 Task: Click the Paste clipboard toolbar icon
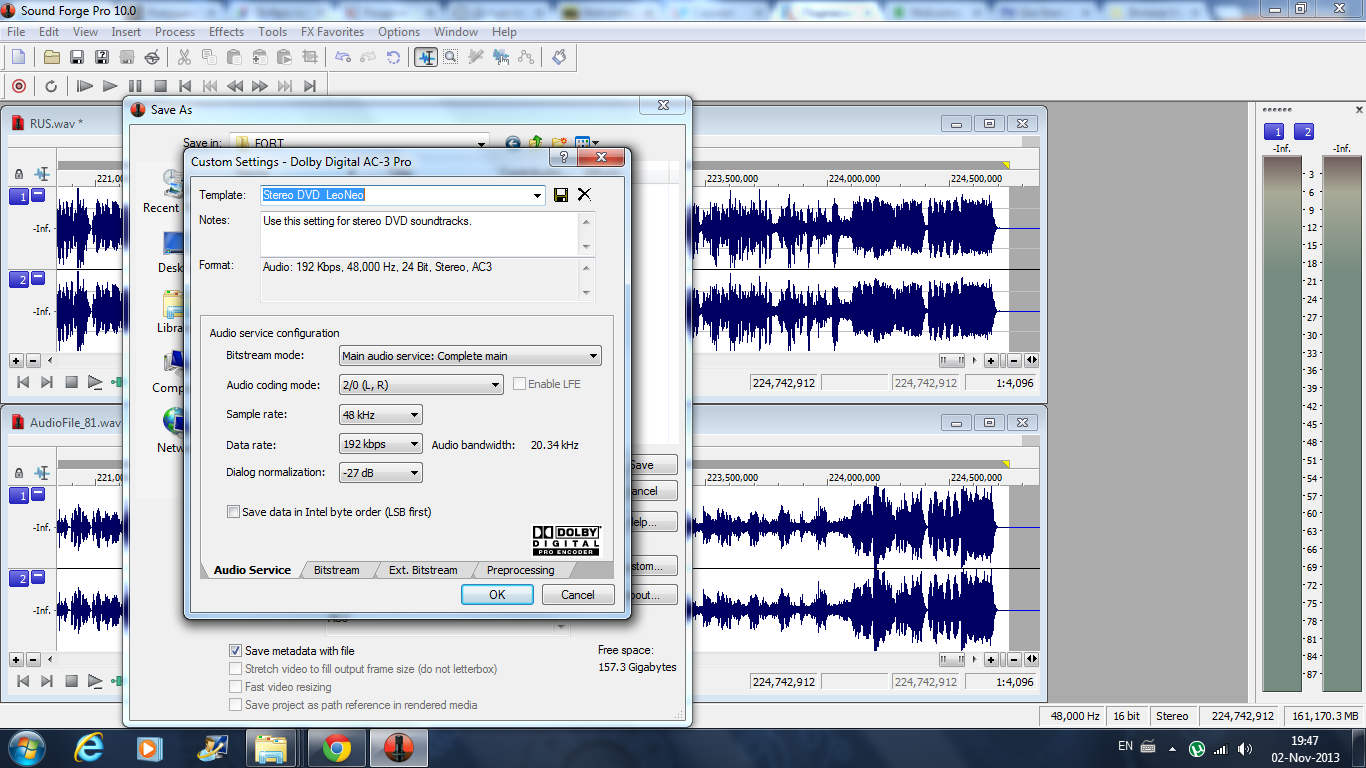click(x=234, y=57)
